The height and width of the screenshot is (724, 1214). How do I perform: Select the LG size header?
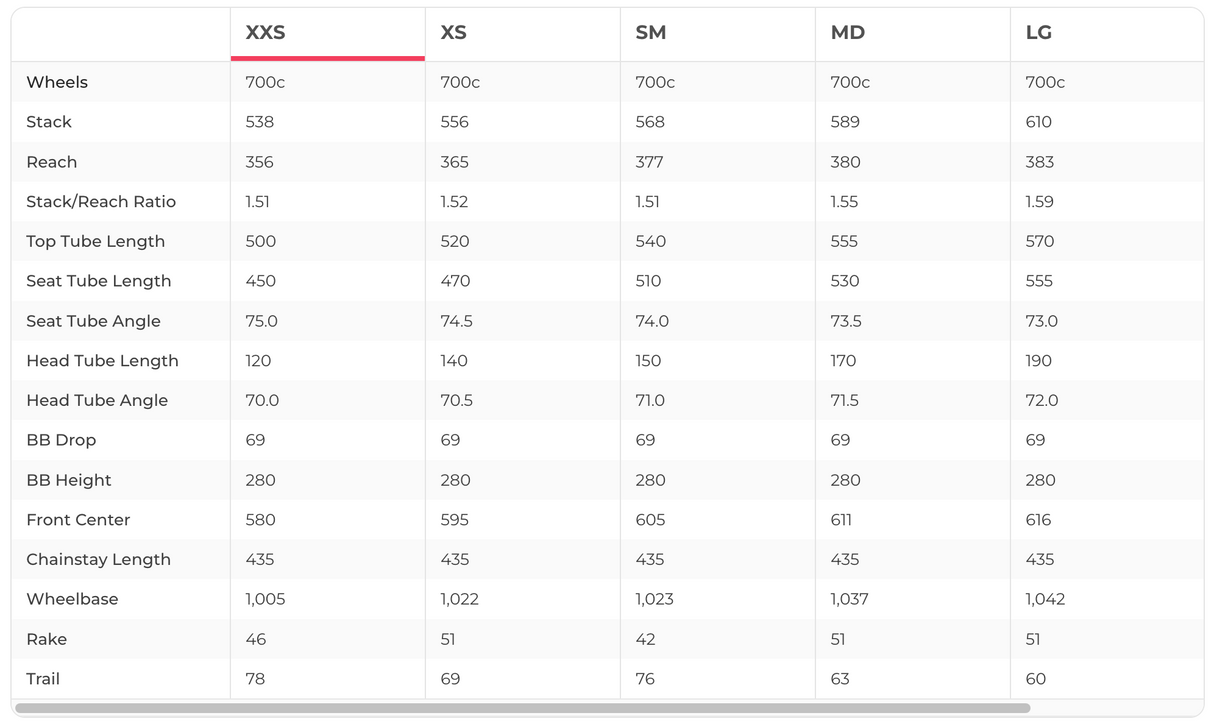[1039, 33]
